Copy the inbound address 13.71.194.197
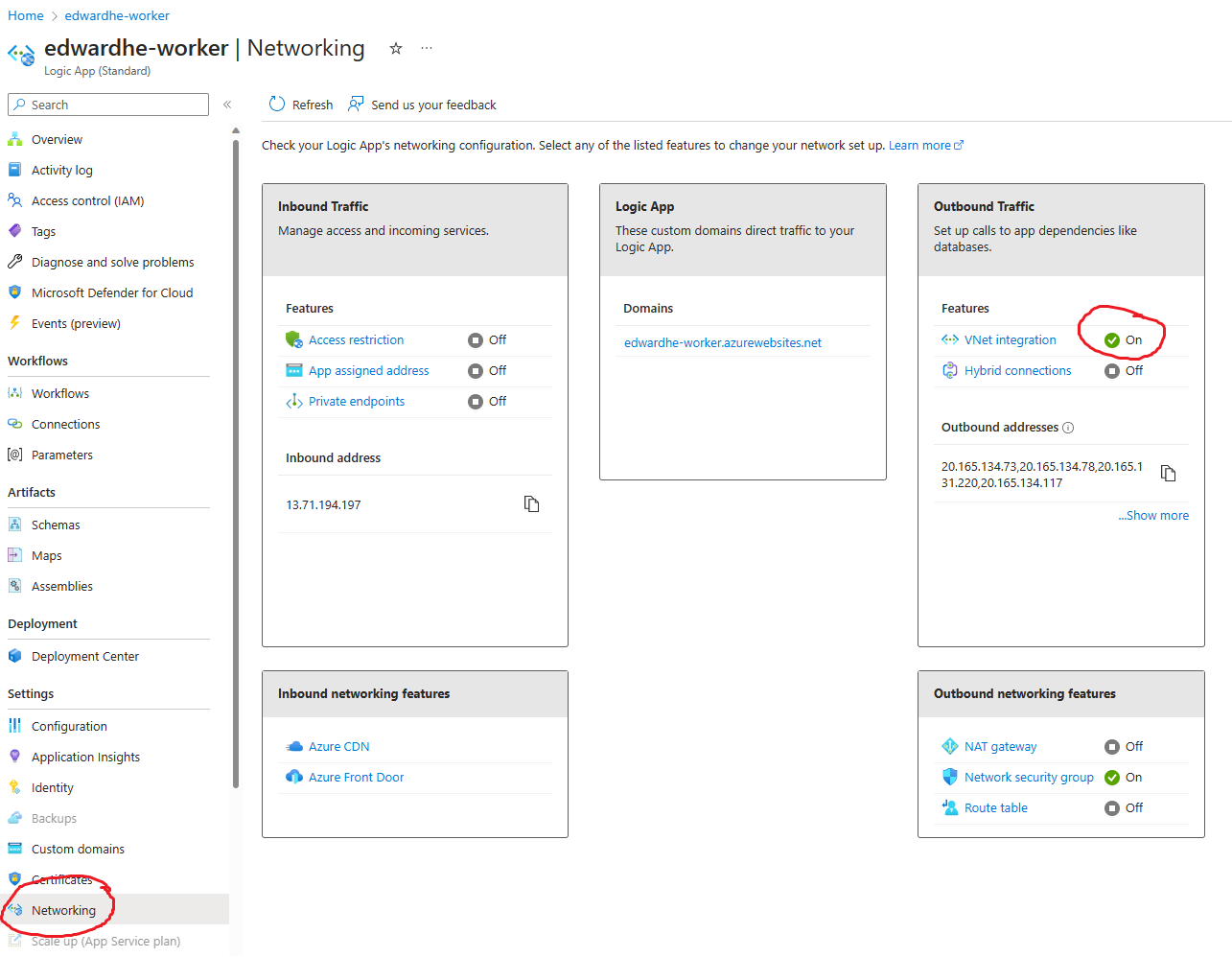The image size is (1232, 957). (531, 504)
